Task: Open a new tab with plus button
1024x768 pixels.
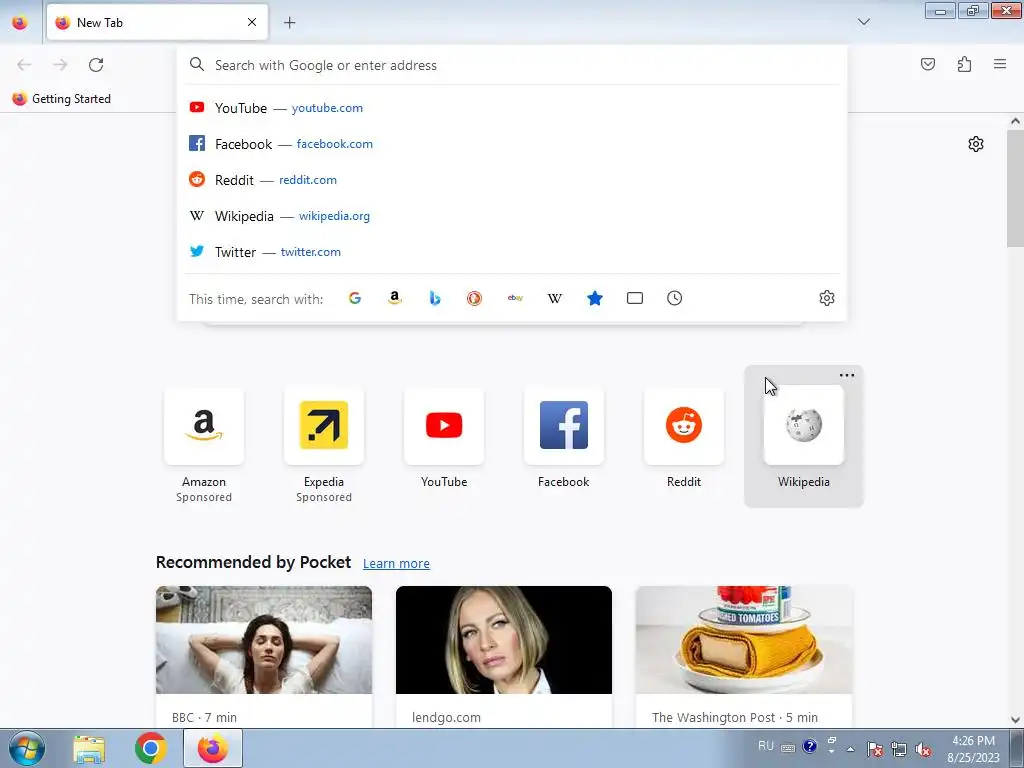Action: coord(290,23)
